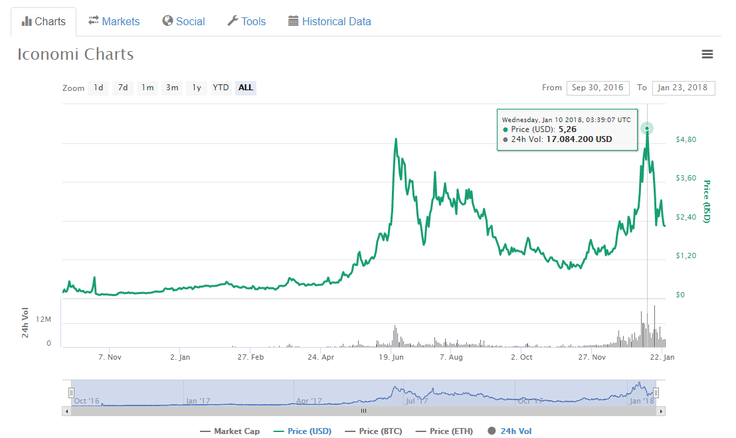The height and width of the screenshot is (438, 736).
Task: Click the scrollbar center grip
Action: point(363,411)
